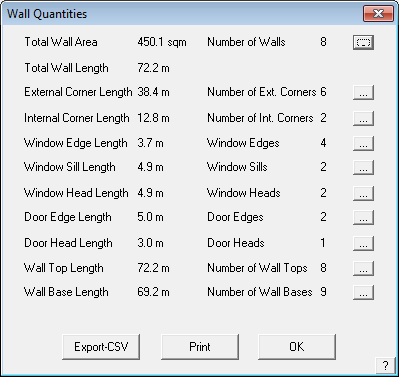This screenshot has height=377, width=399.
Task: Click the Export-CSV button
Action: pos(101,347)
